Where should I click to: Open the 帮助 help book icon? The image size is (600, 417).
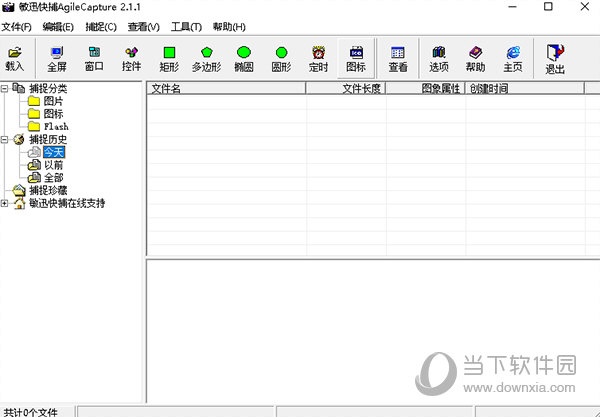(476, 58)
